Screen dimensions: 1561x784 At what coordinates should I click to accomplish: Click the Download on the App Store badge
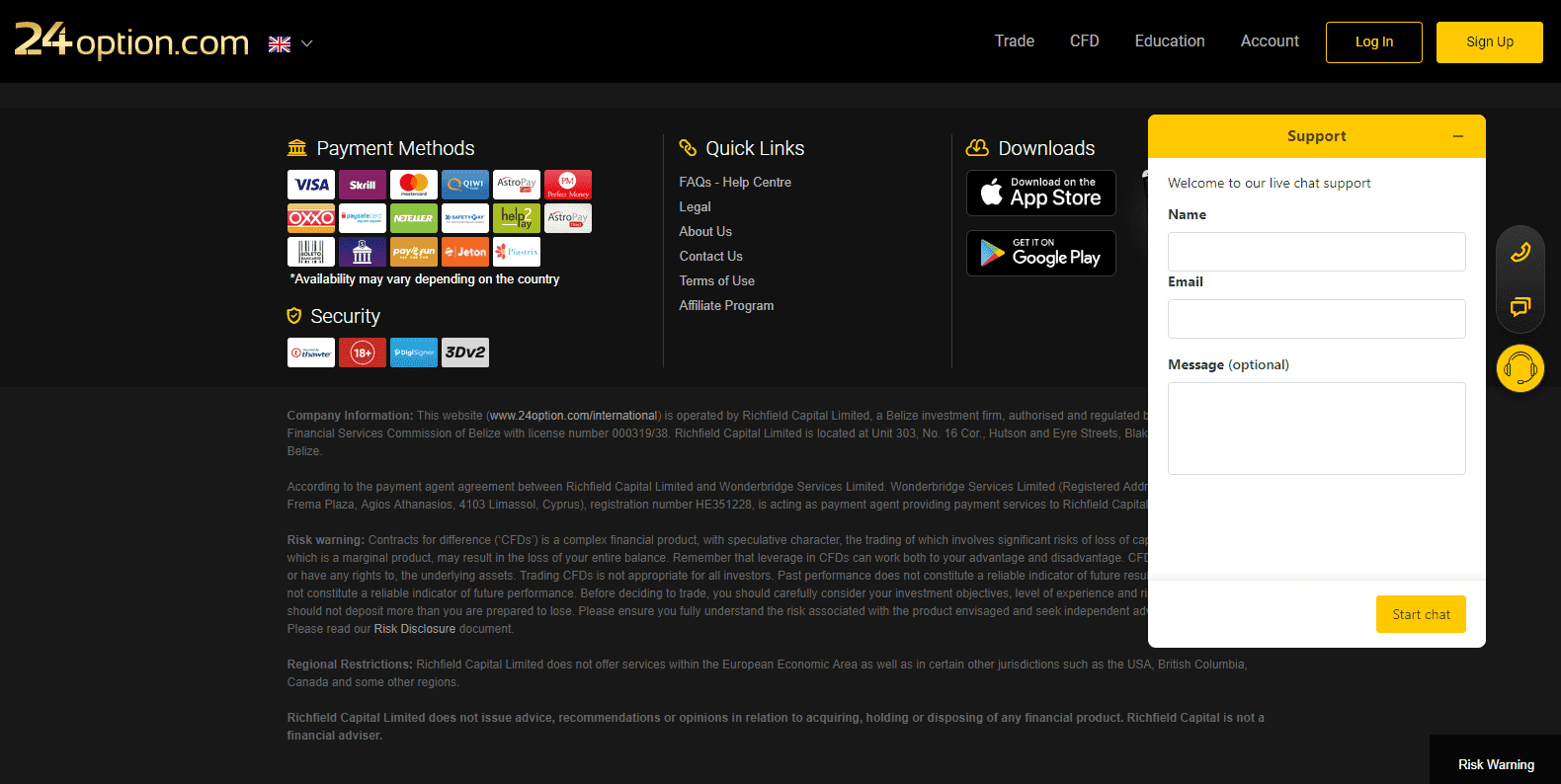(x=1041, y=193)
